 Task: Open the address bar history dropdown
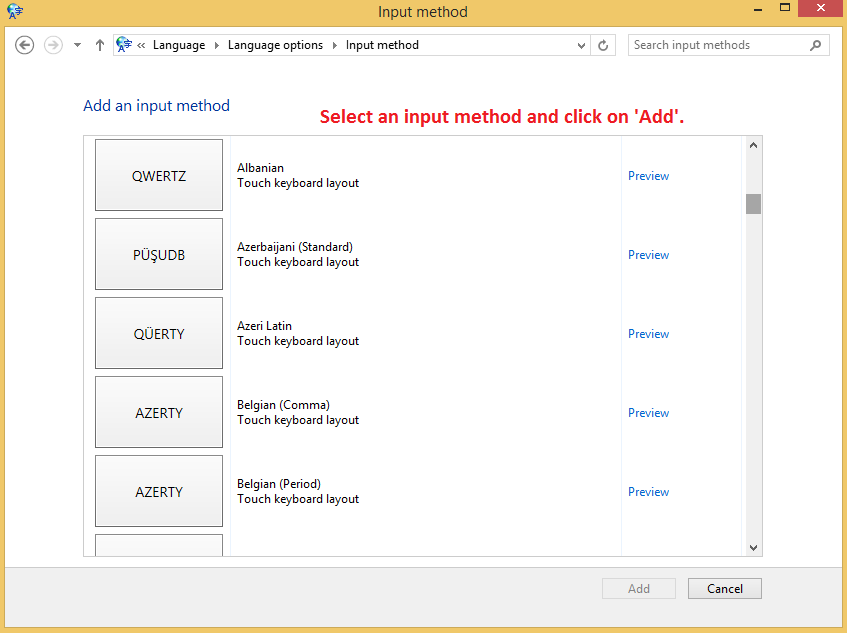click(x=581, y=45)
